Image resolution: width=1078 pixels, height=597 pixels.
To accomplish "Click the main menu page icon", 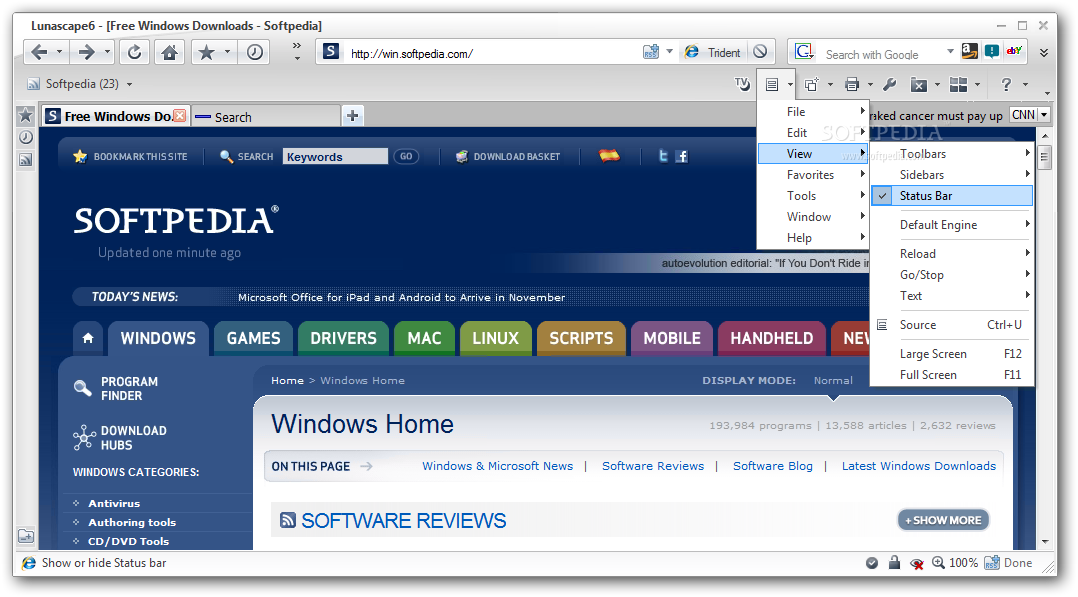I will coord(772,85).
